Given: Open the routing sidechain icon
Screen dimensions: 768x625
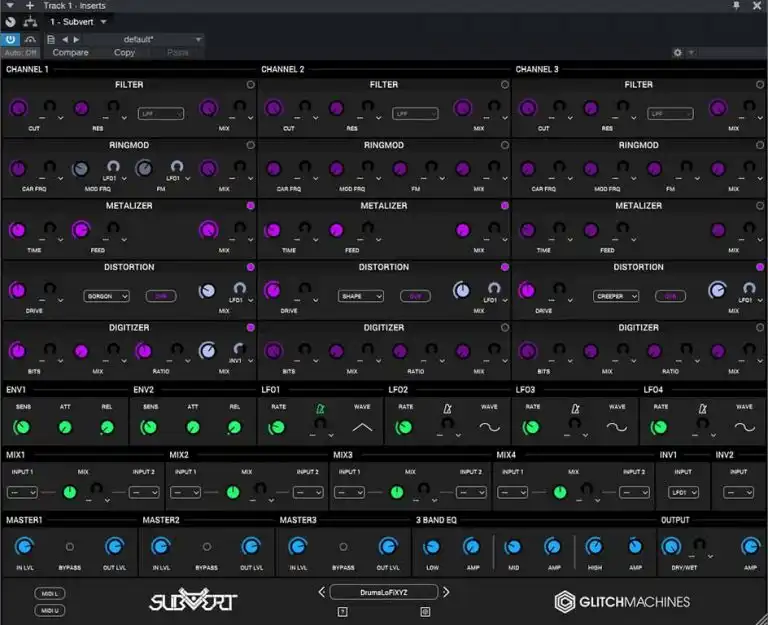Looking at the screenshot, I should [30, 22].
